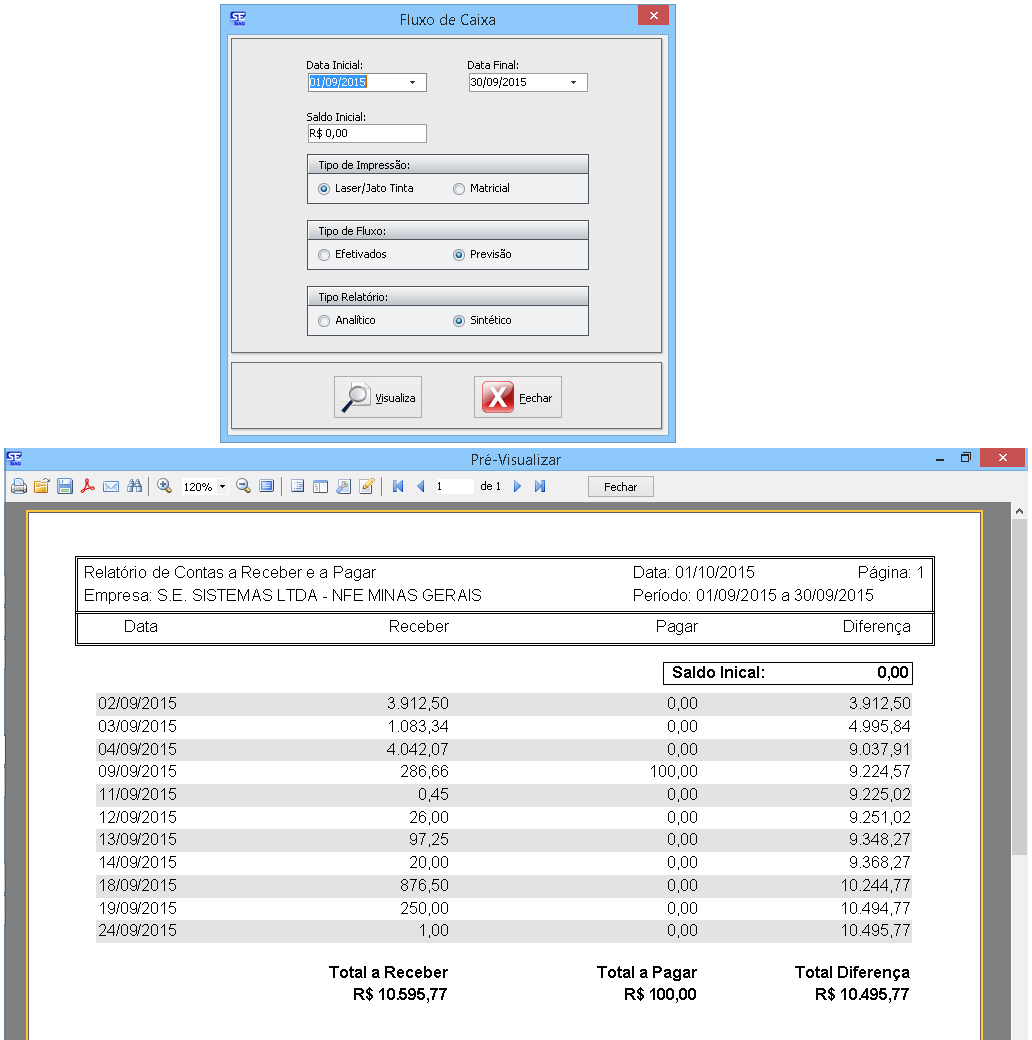Open search with the binoculars icon

(134, 487)
